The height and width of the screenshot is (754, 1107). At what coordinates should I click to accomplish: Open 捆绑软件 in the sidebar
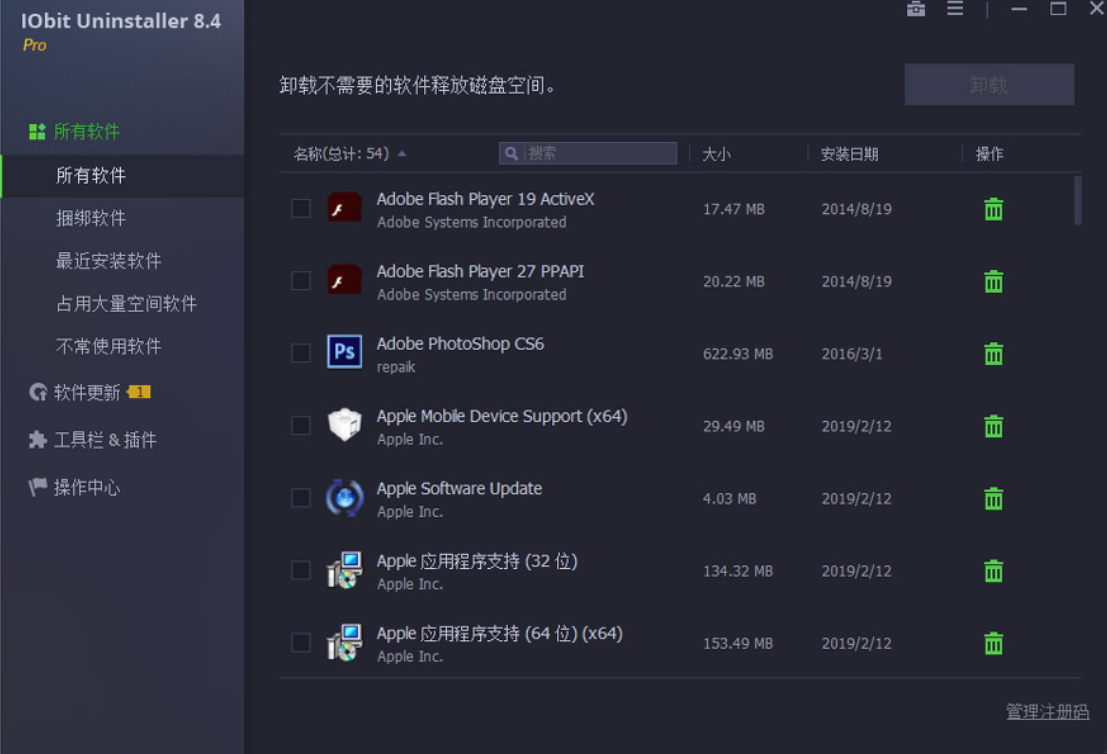91,218
